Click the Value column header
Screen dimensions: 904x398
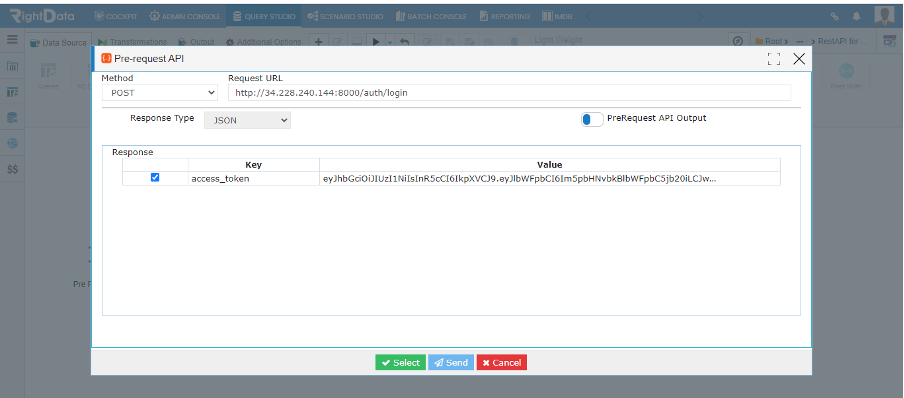550,164
